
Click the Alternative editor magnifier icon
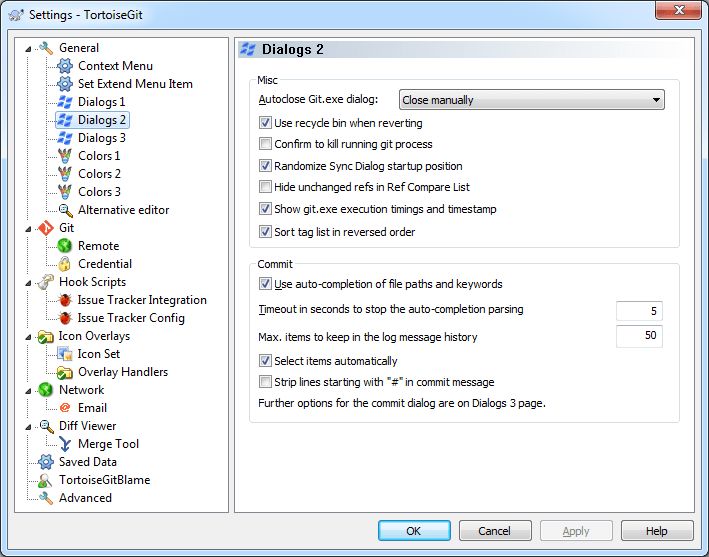65,210
